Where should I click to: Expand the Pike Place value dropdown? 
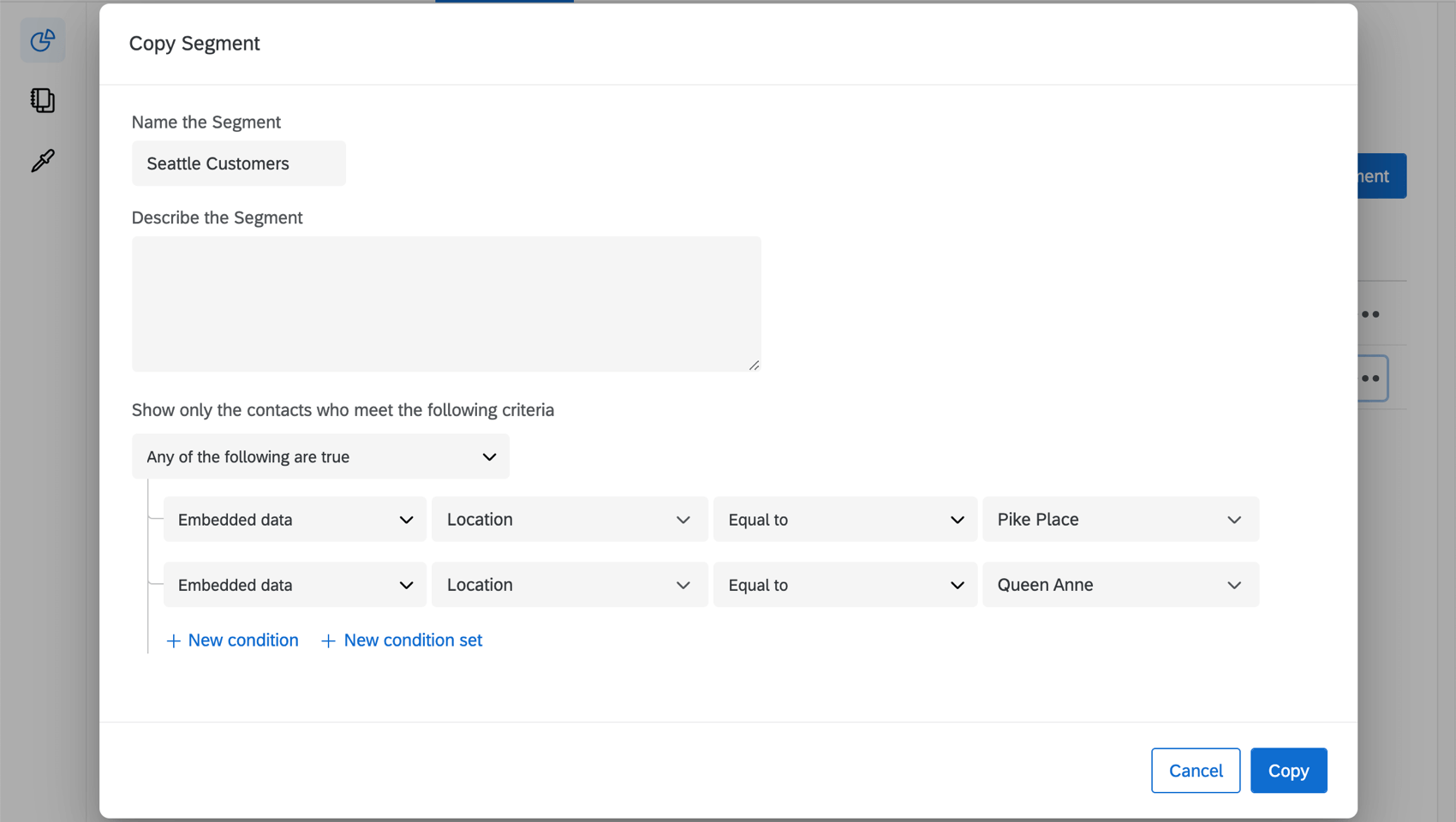click(1120, 520)
